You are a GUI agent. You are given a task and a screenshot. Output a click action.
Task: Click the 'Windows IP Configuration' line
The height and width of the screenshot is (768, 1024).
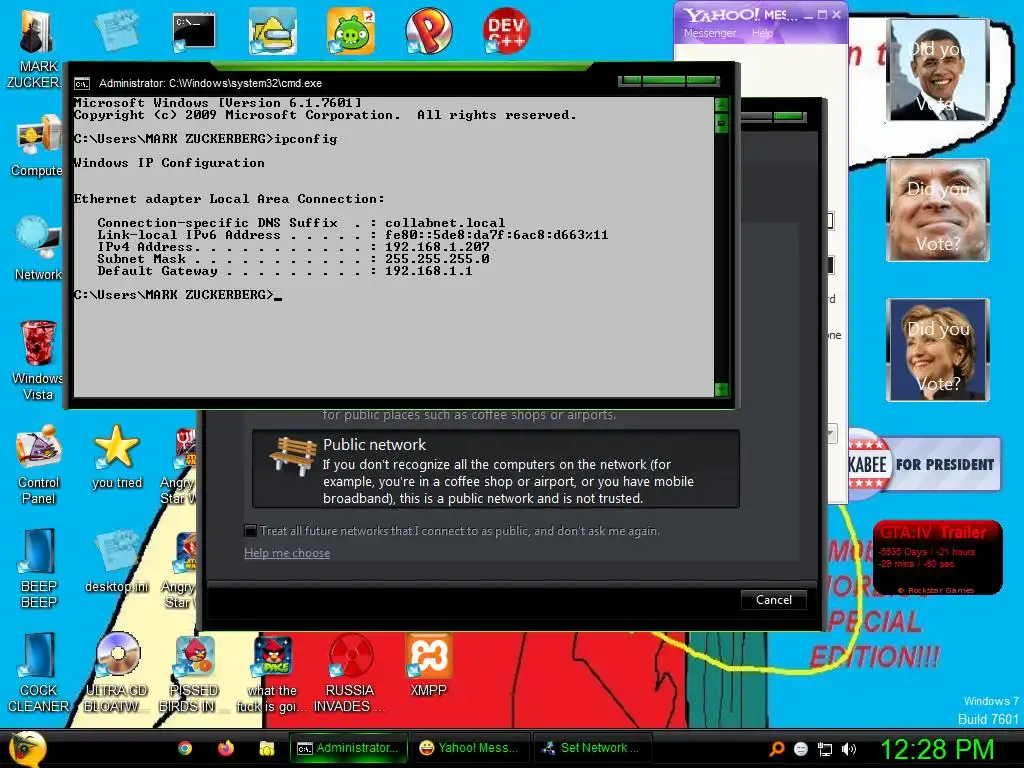pos(169,163)
